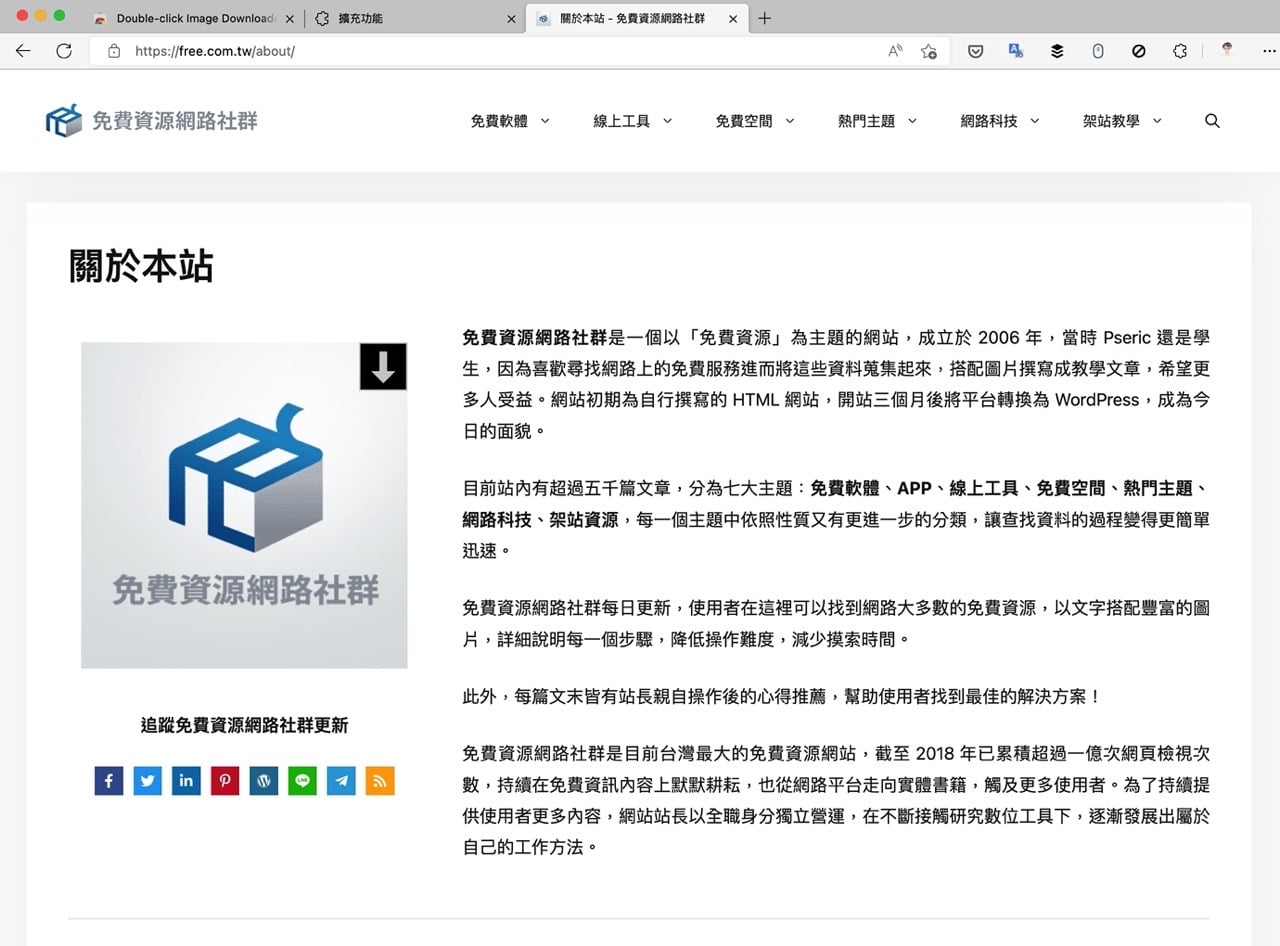
Task: Open the 網路科技 navigation item
Action: coord(989,121)
